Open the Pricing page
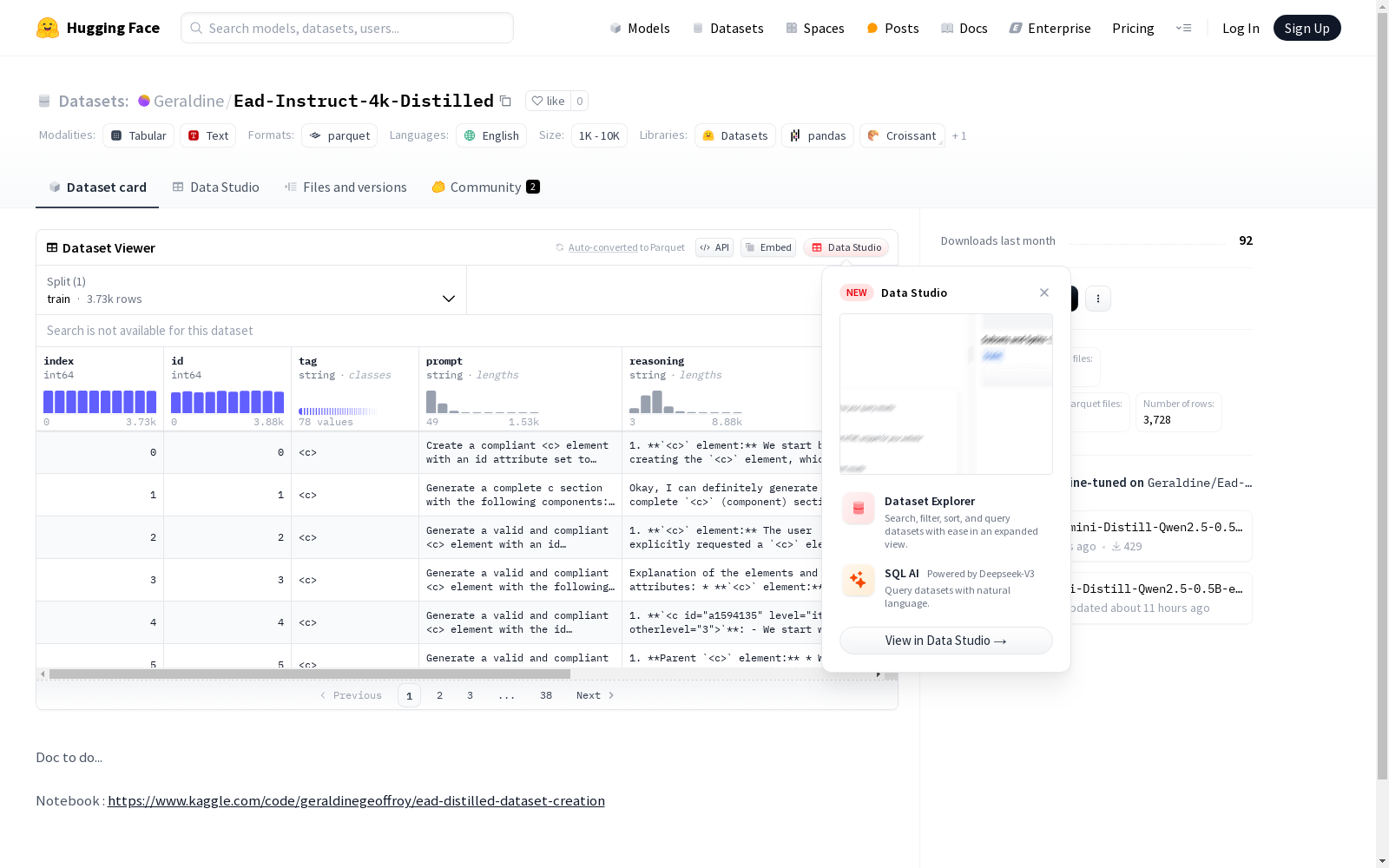1389x868 pixels. click(1133, 28)
